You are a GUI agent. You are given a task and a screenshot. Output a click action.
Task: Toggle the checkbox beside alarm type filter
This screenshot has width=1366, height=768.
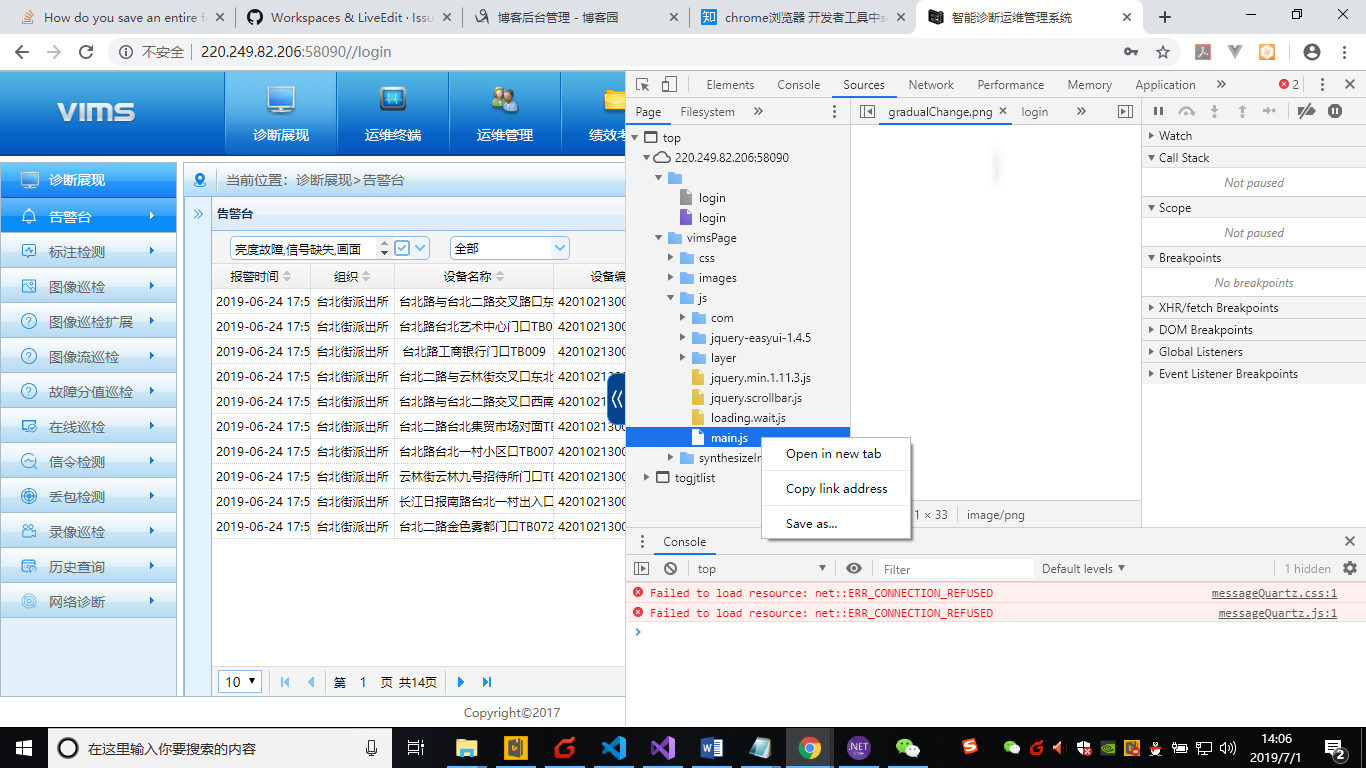[402, 248]
